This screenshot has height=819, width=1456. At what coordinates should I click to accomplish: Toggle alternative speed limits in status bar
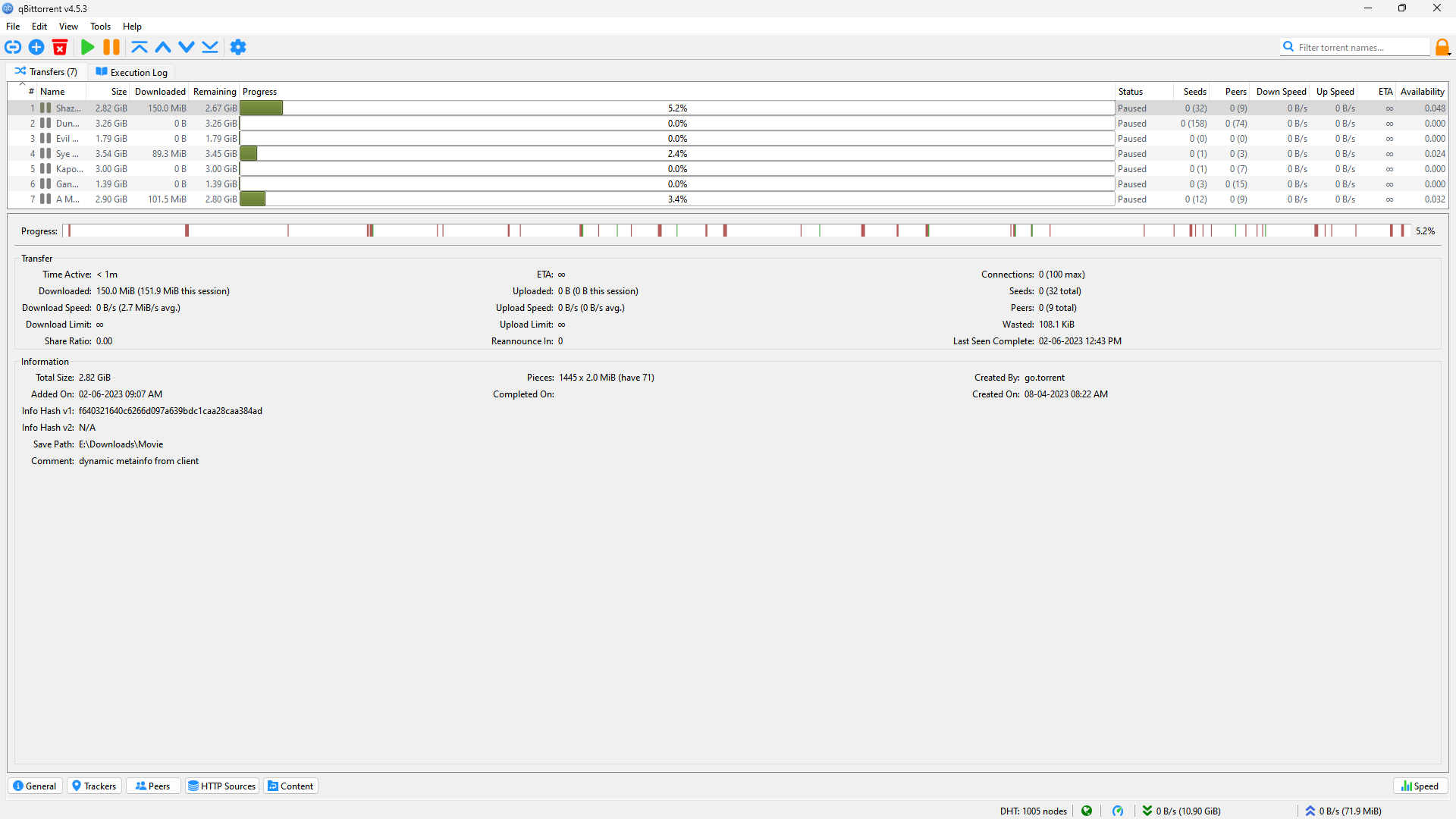tap(1119, 811)
